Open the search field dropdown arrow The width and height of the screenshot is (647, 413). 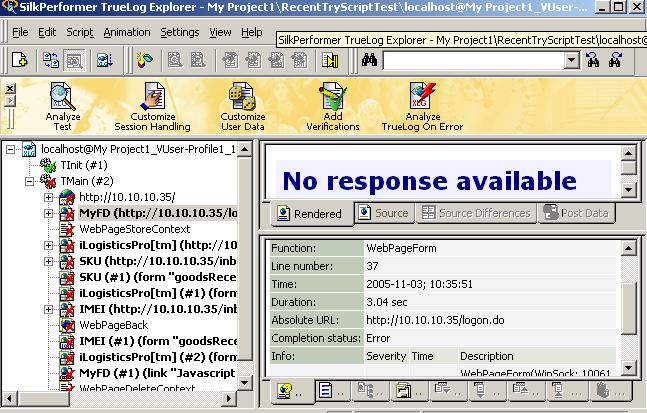tap(571, 61)
